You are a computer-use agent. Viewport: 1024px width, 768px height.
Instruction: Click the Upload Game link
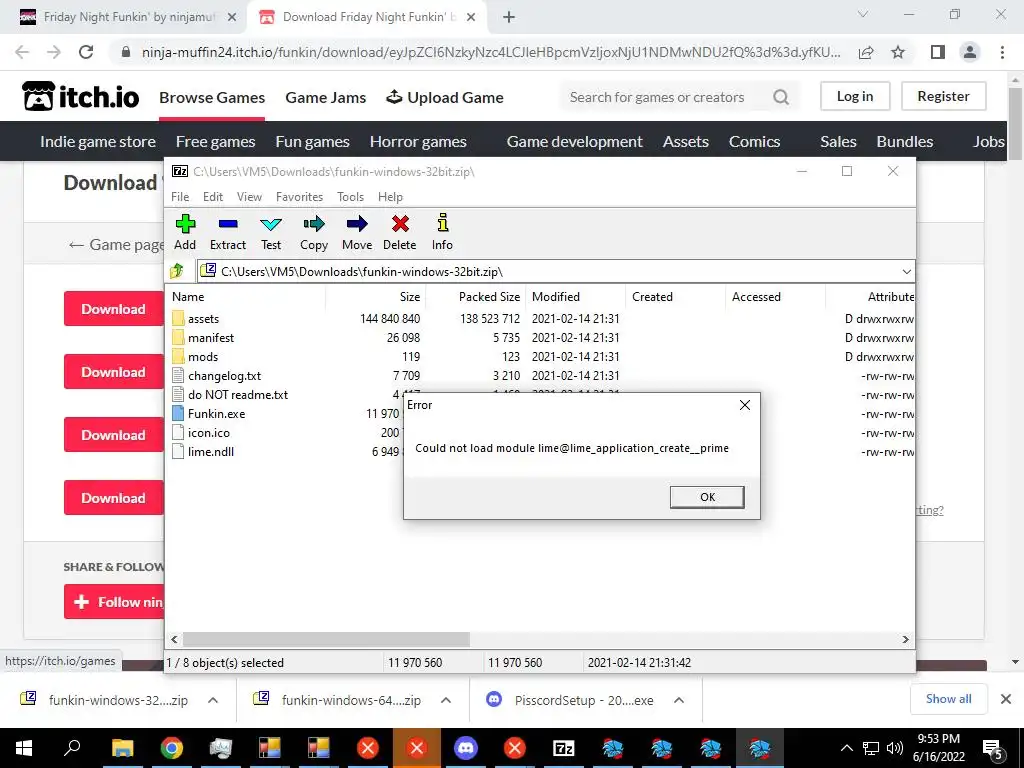coord(445,97)
